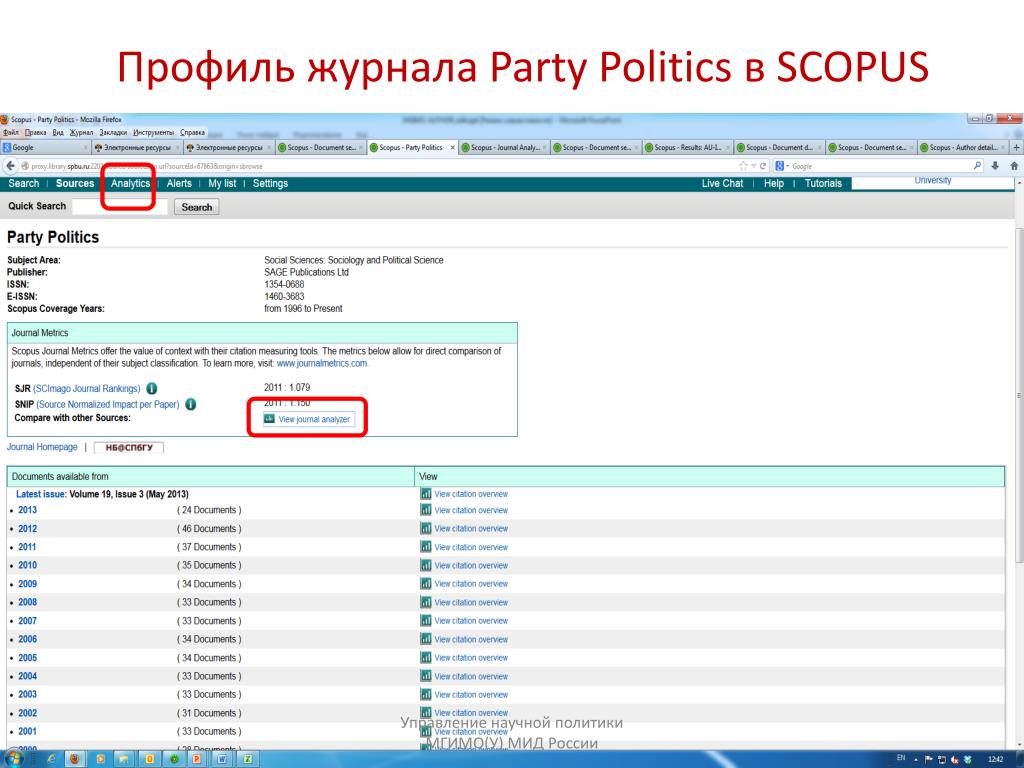Click citation overview icon in Latest issue row

click(426, 494)
